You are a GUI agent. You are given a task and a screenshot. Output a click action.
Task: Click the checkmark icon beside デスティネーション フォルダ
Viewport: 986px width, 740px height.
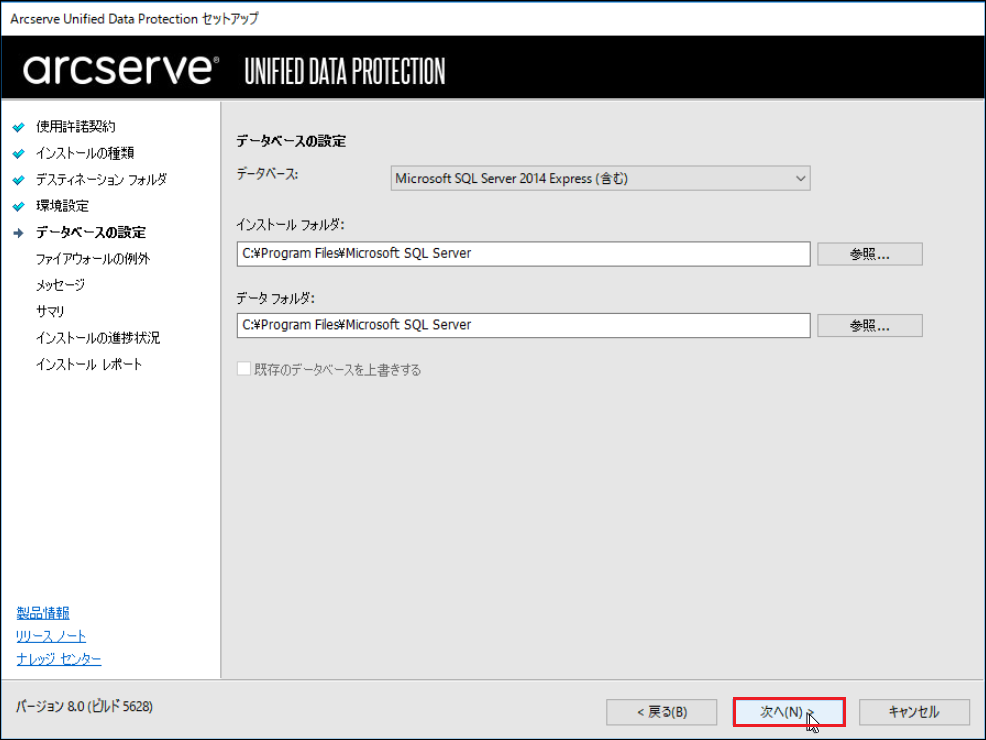[x=19, y=180]
